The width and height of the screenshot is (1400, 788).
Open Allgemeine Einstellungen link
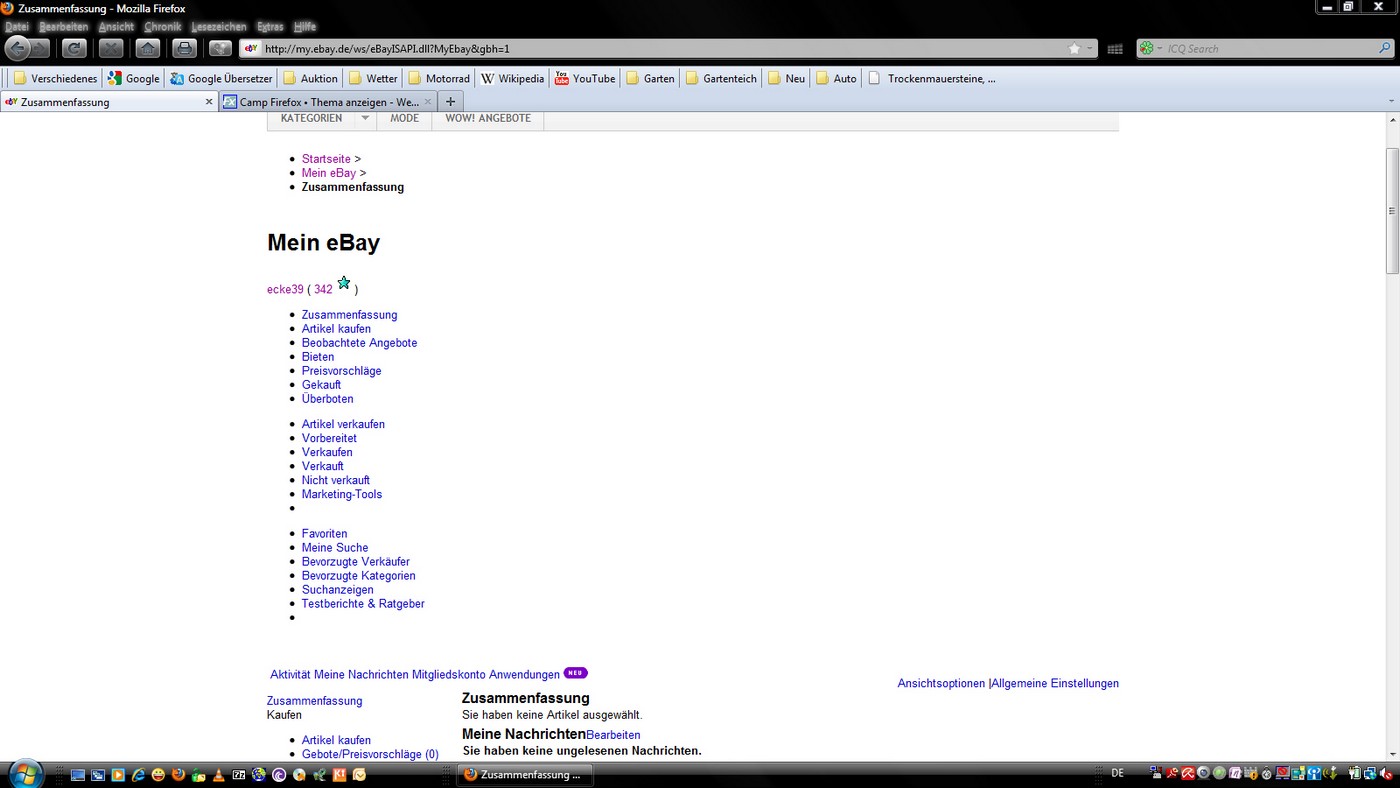(x=1055, y=684)
